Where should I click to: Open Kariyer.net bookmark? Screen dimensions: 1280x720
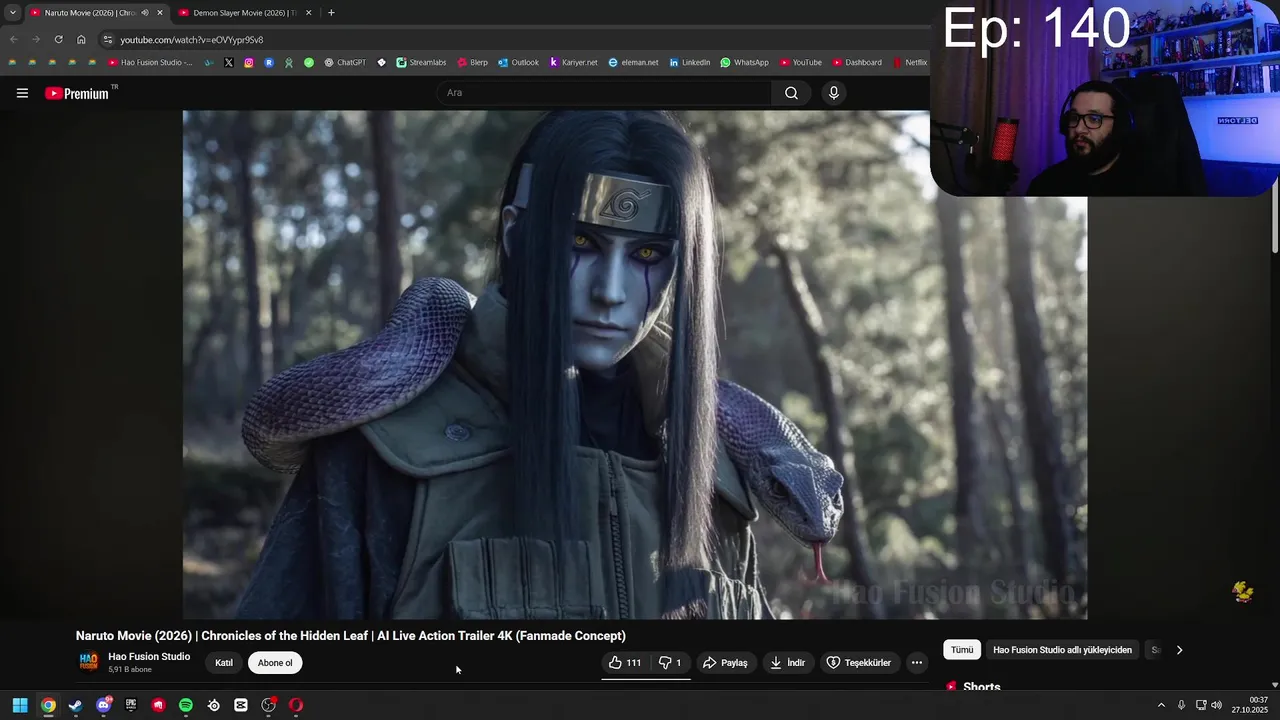(x=572, y=62)
